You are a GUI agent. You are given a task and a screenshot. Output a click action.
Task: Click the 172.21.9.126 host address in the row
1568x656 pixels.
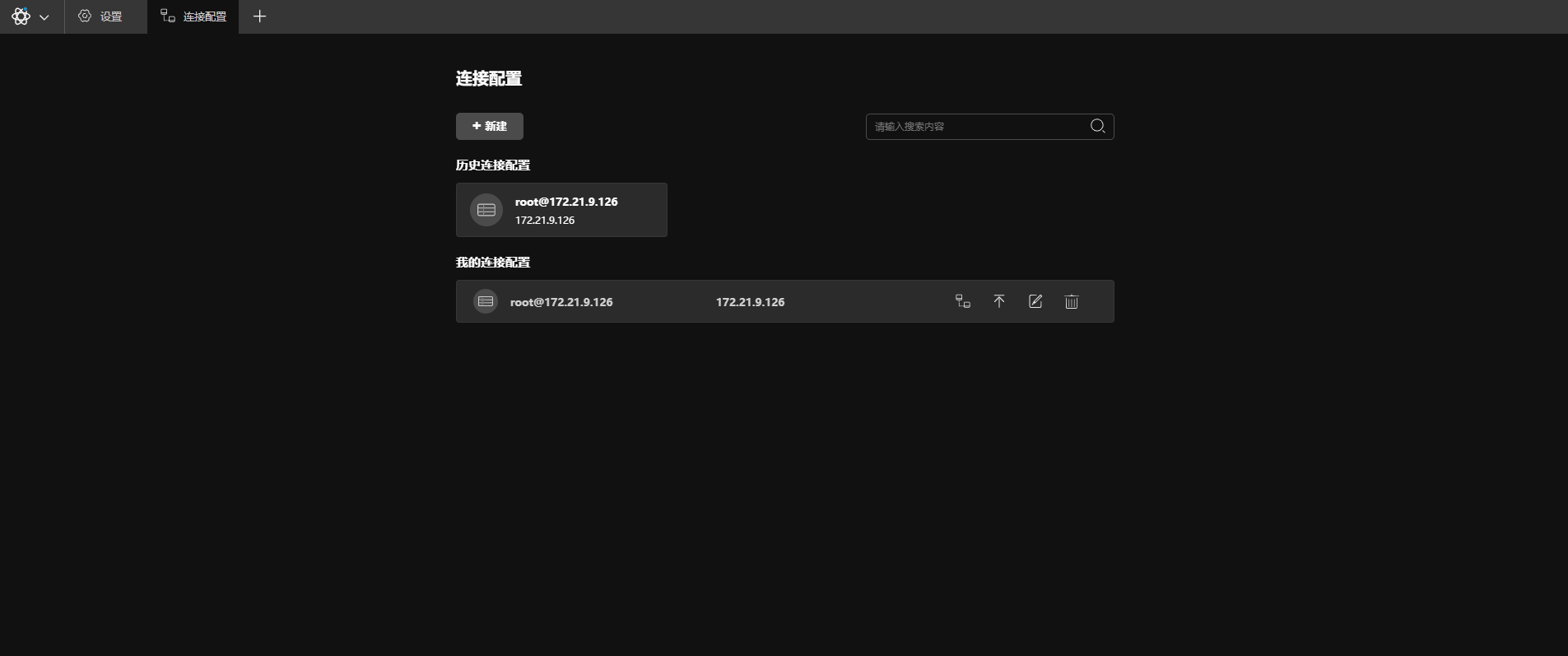click(x=750, y=302)
